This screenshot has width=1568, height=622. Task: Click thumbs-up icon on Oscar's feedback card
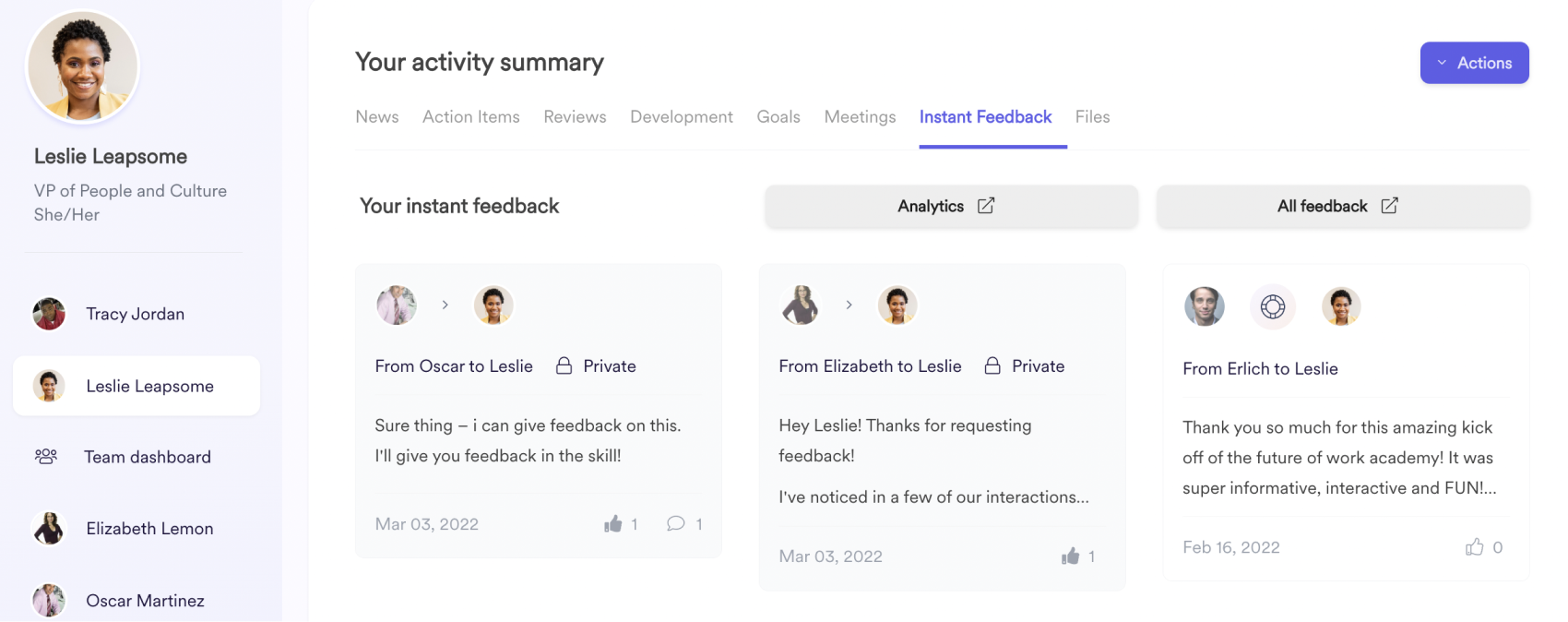pos(613,524)
